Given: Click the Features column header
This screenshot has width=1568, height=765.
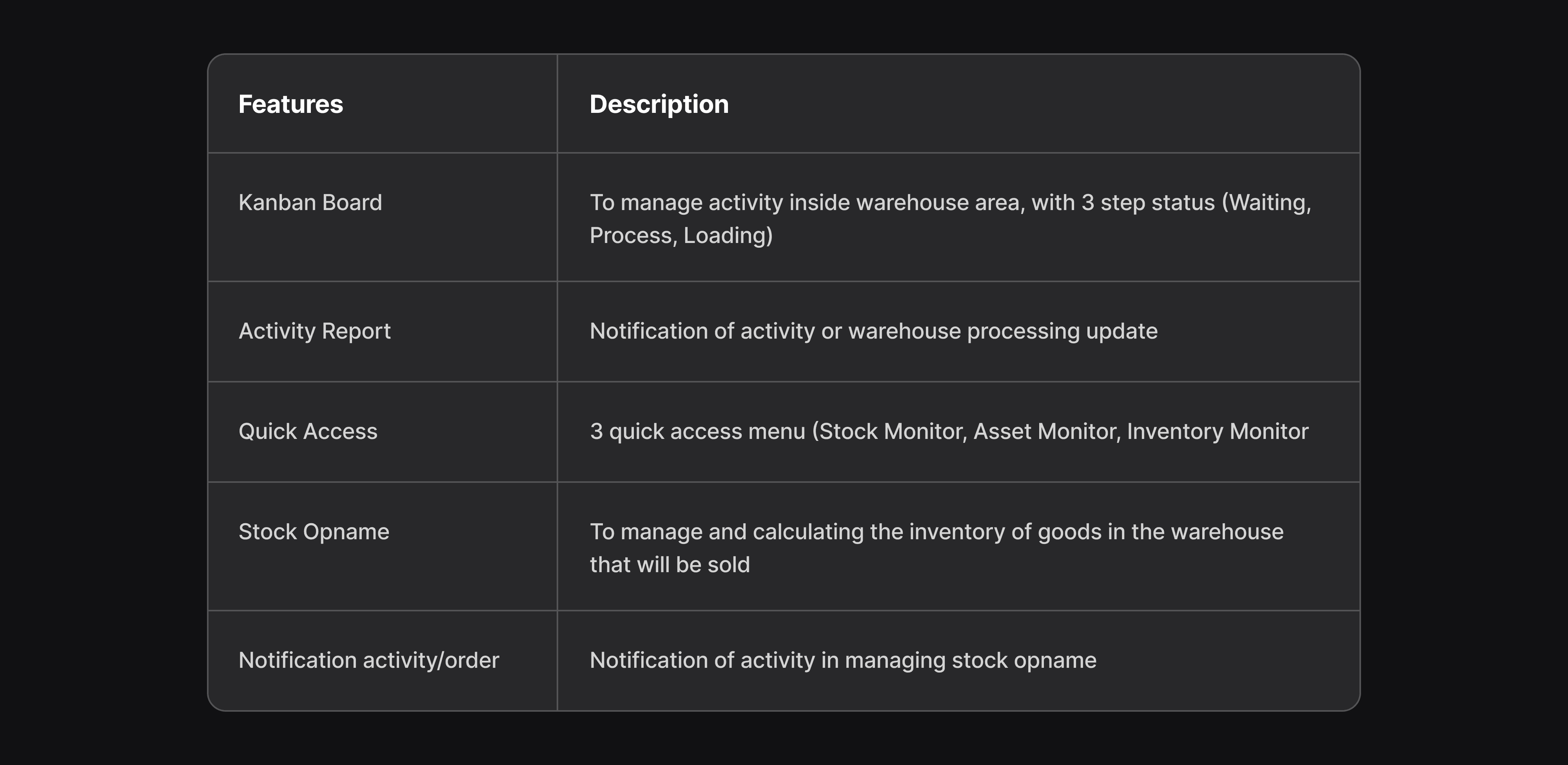Looking at the screenshot, I should 290,104.
